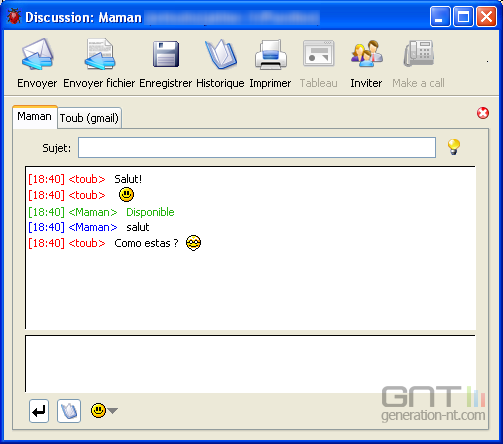This screenshot has height=444, width=503.
Task: Select the Maman chat tab
Action: (35, 117)
